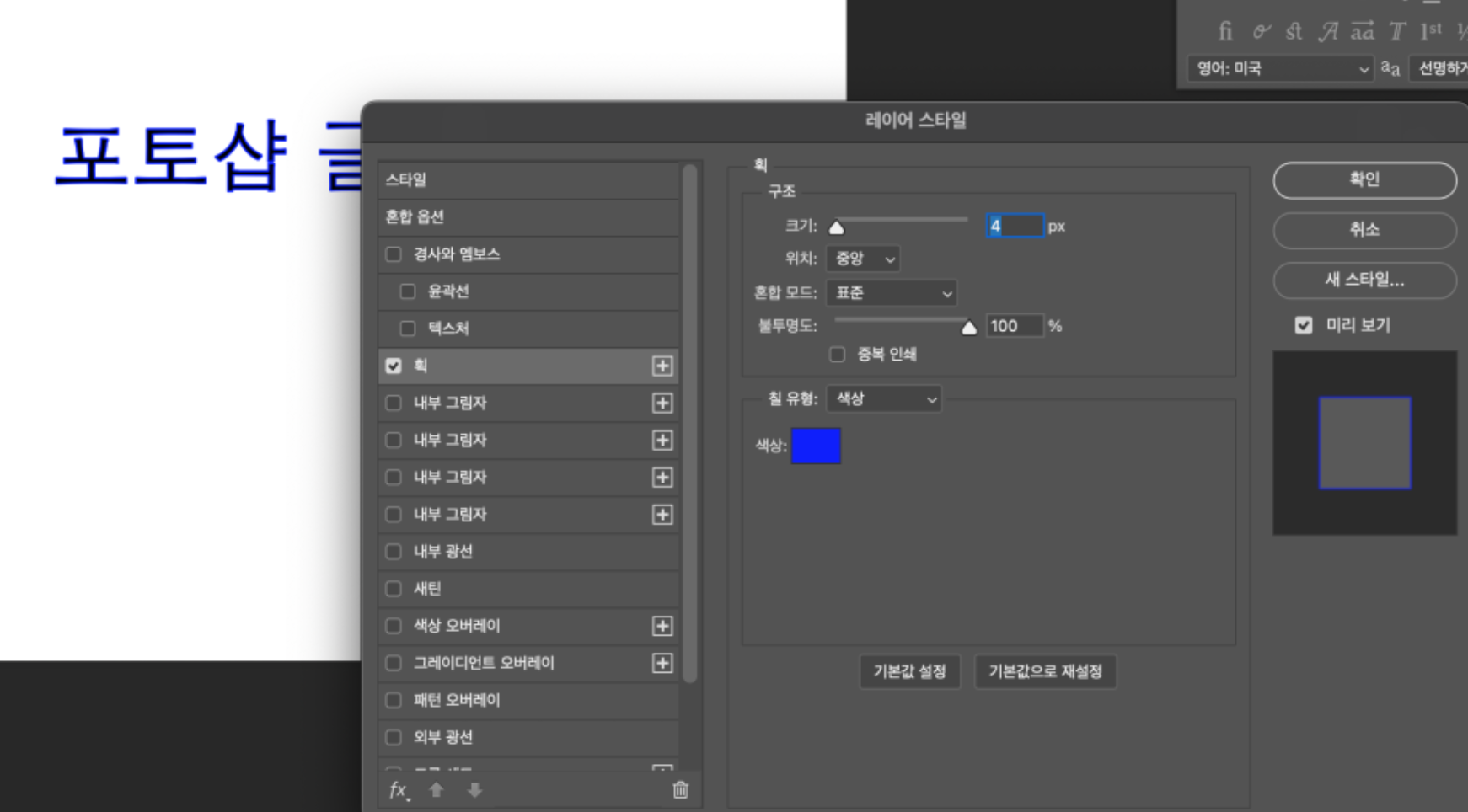This screenshot has width=1468, height=812.
Task: Toggle standard ligatures fi icon
Action: (x=1225, y=31)
